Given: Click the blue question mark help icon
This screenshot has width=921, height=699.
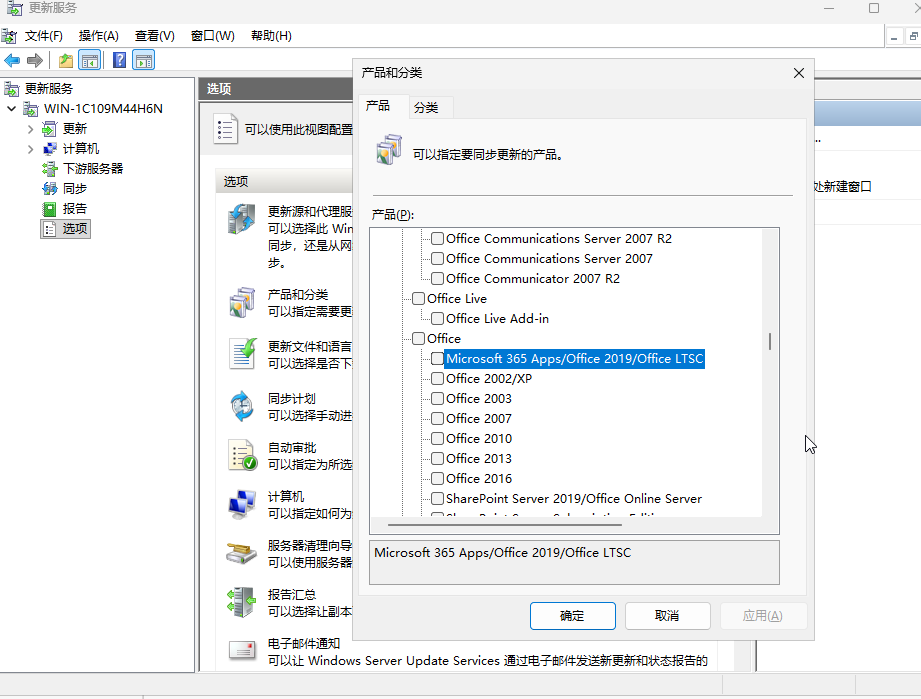Looking at the screenshot, I should [119, 60].
